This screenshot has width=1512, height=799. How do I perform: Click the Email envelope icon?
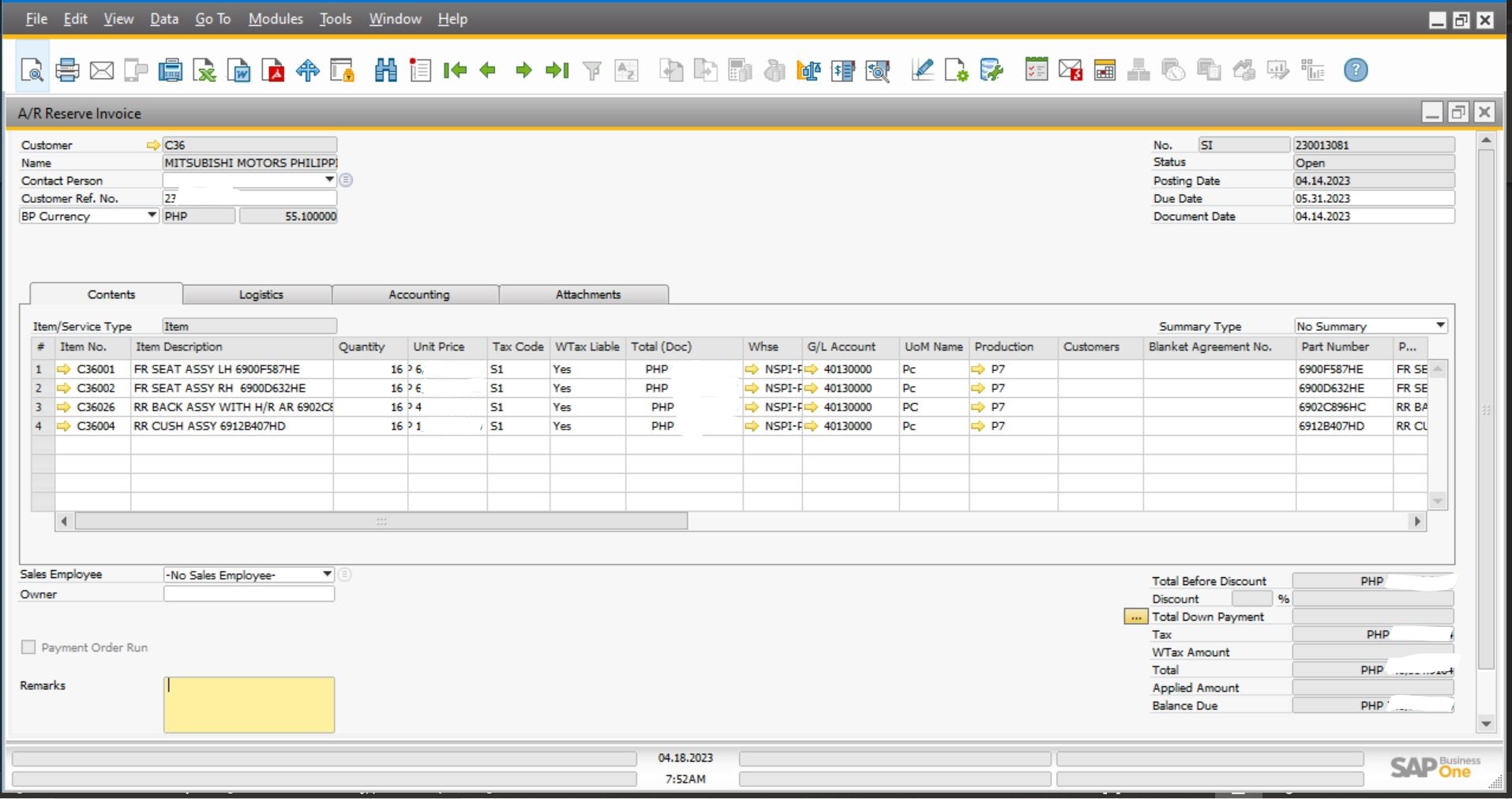click(102, 71)
